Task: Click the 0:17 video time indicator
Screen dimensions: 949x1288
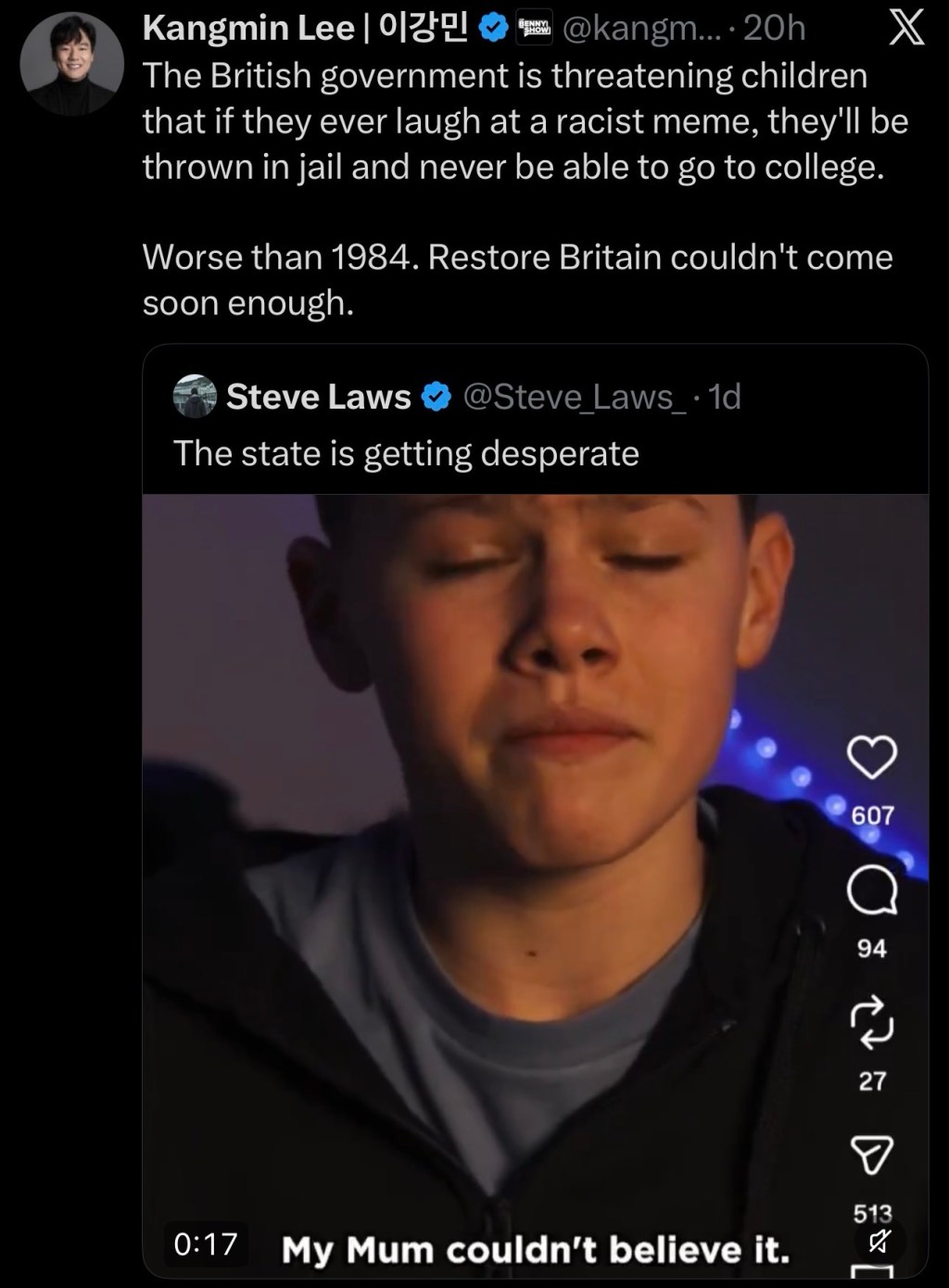Action: (206, 1243)
